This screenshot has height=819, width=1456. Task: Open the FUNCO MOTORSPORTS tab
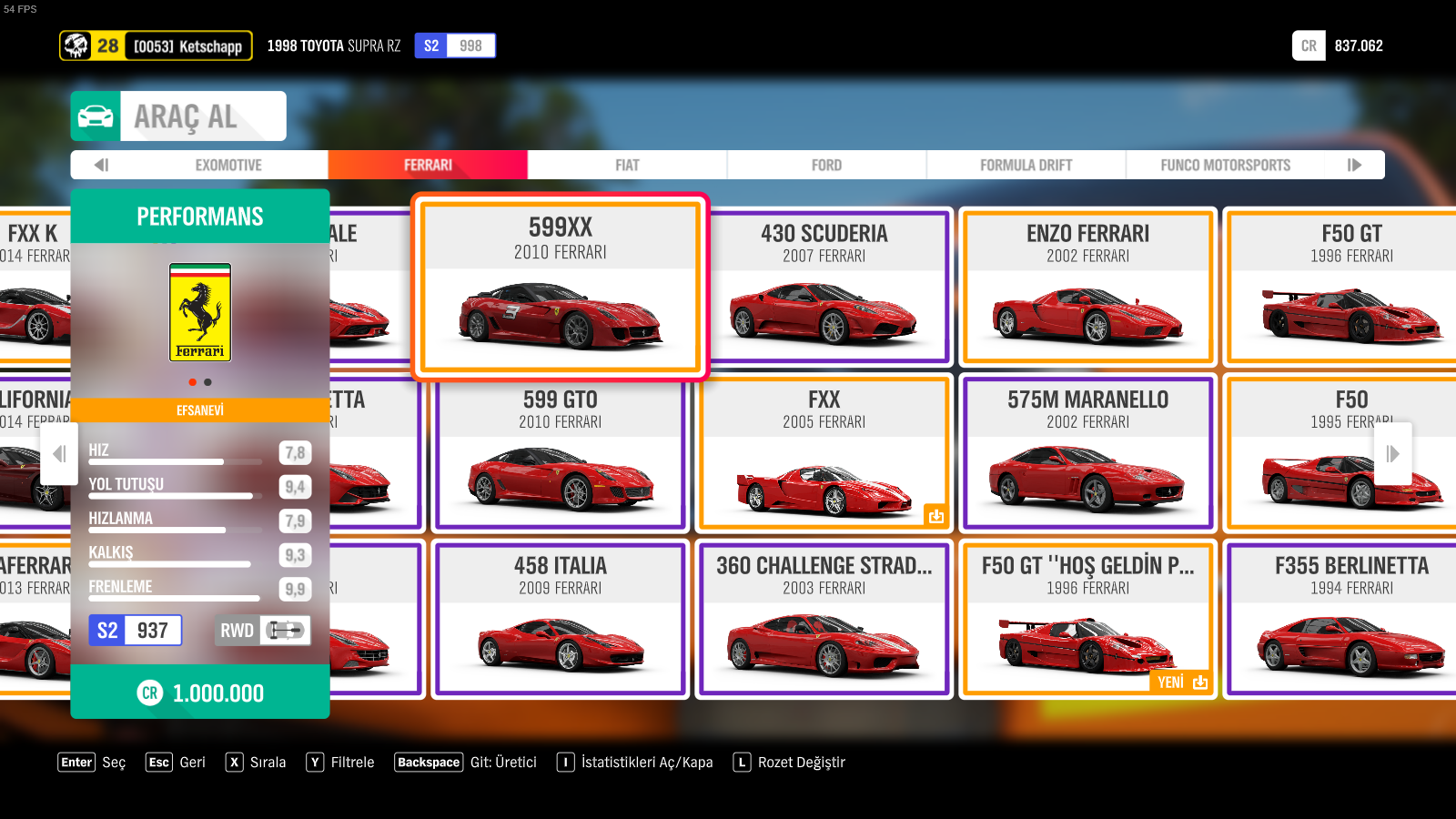(1225, 165)
